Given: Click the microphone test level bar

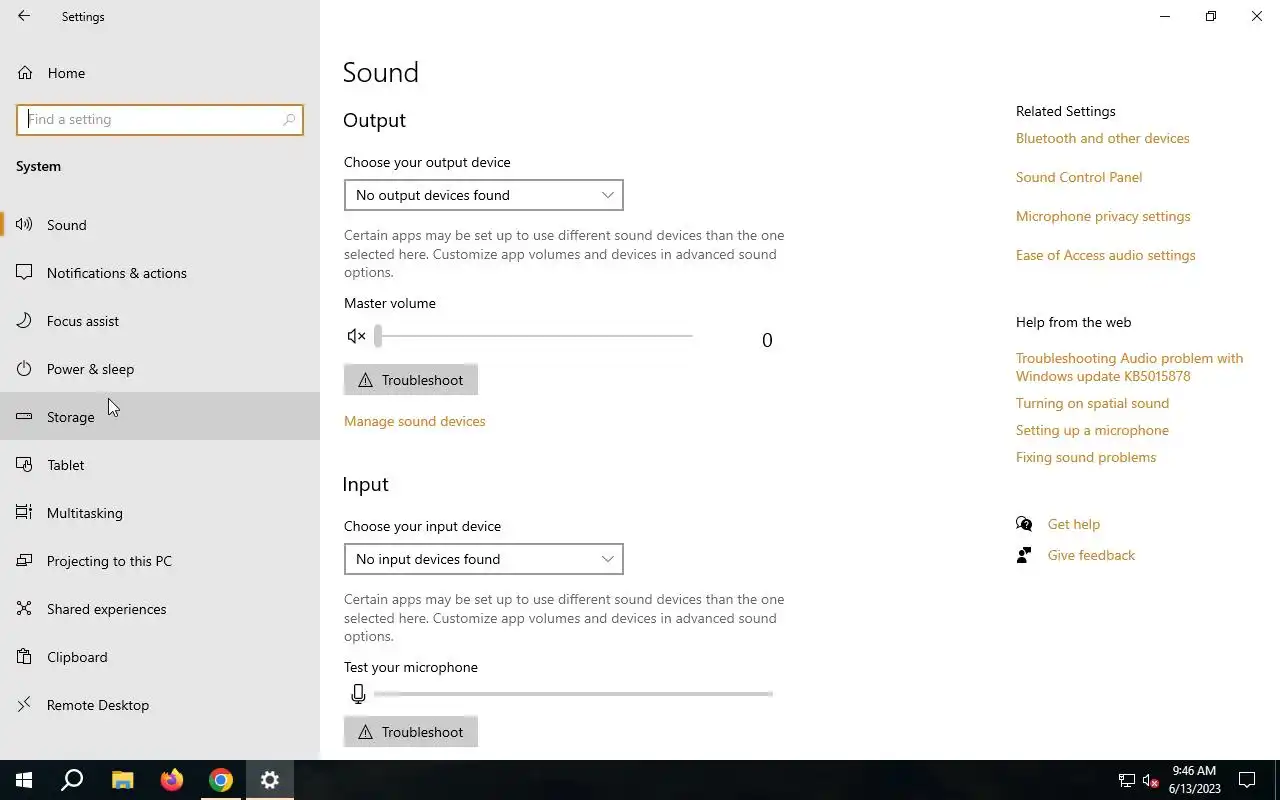Looking at the screenshot, I should [x=573, y=693].
